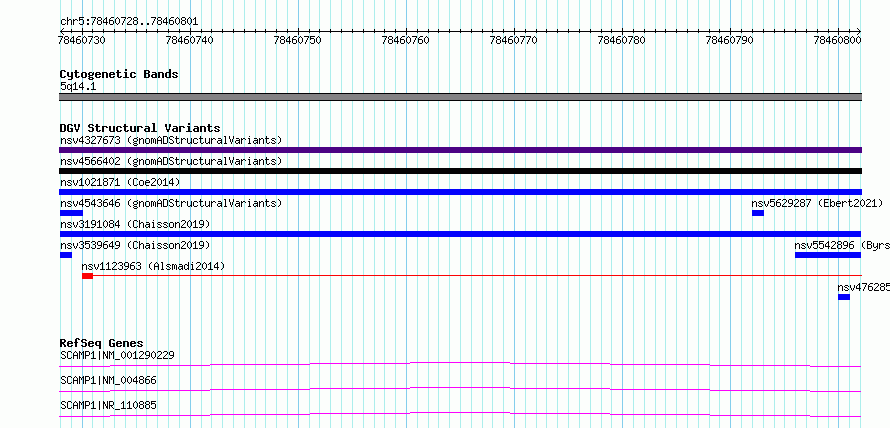
Task: Select the blue bar under nsv3191084 (Chaisson2019)
Action: pos(460,234)
